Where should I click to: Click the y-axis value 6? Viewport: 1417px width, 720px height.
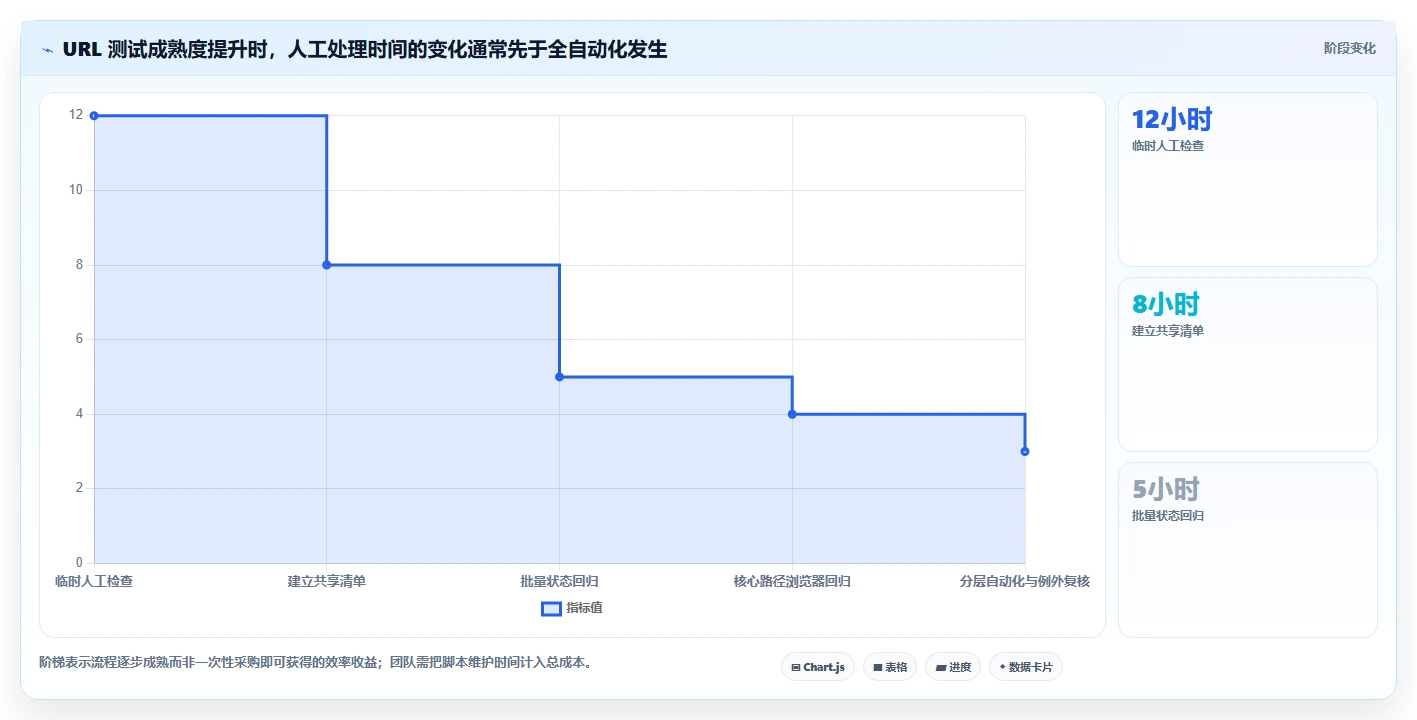(79, 339)
